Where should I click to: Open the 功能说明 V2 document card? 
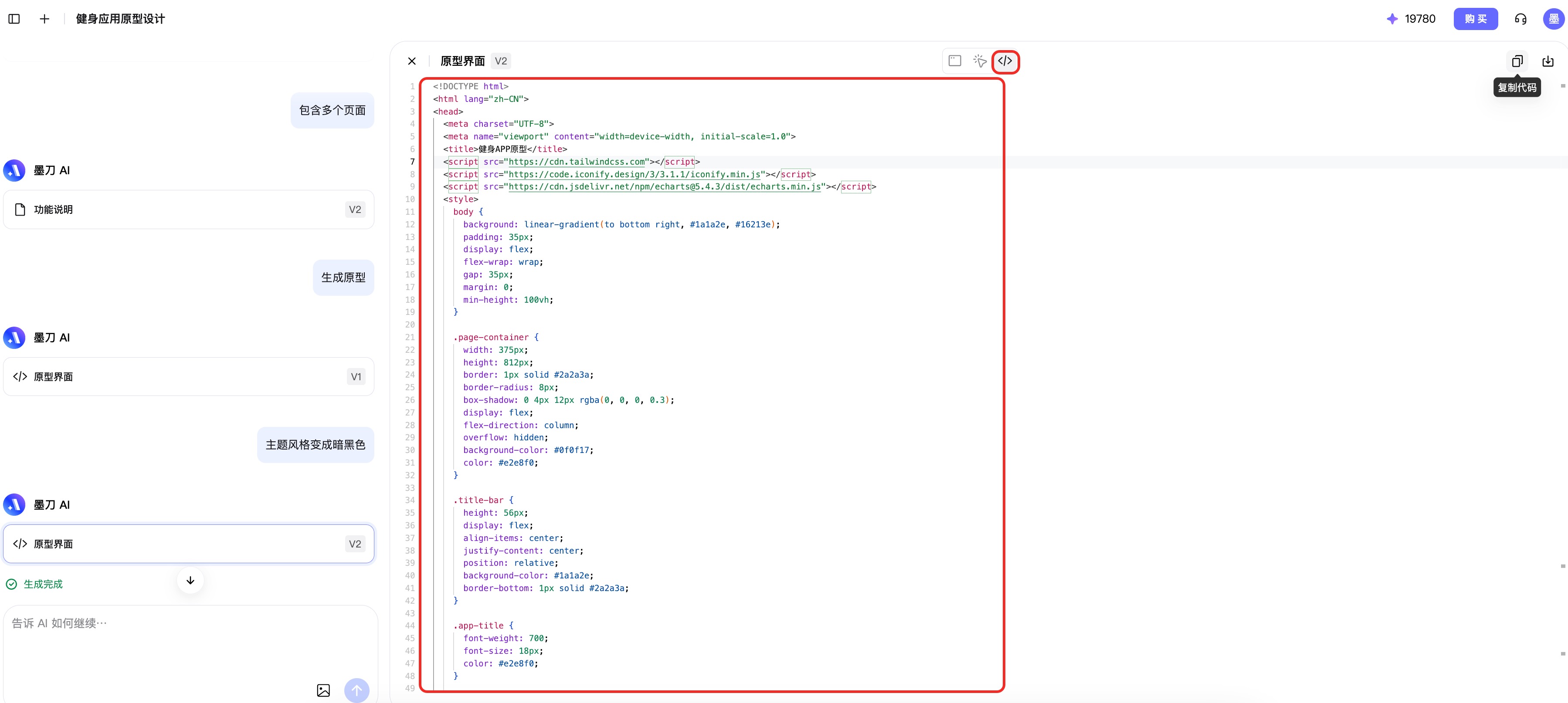(x=189, y=210)
